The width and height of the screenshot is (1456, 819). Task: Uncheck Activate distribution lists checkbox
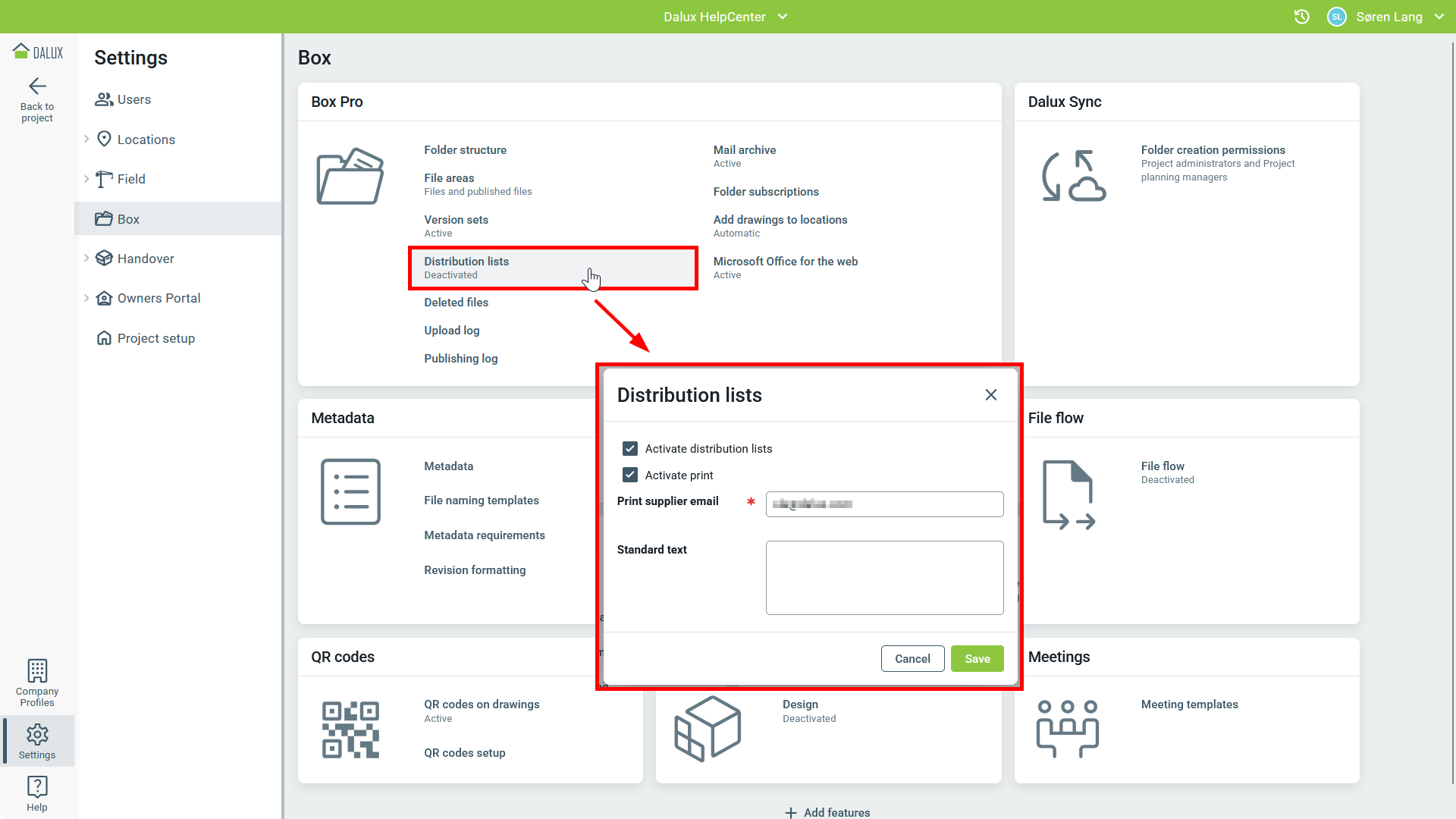630,448
